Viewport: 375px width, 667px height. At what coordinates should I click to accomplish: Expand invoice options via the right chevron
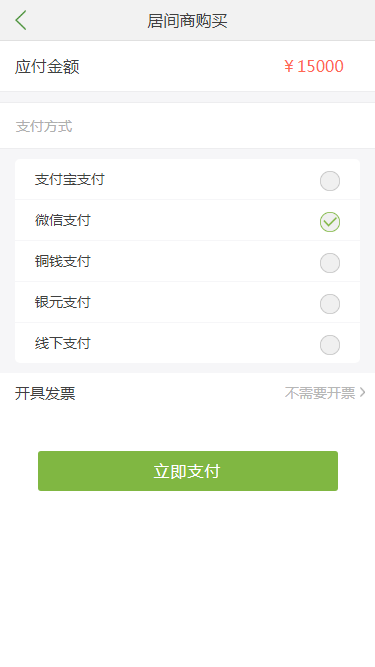pos(362,392)
